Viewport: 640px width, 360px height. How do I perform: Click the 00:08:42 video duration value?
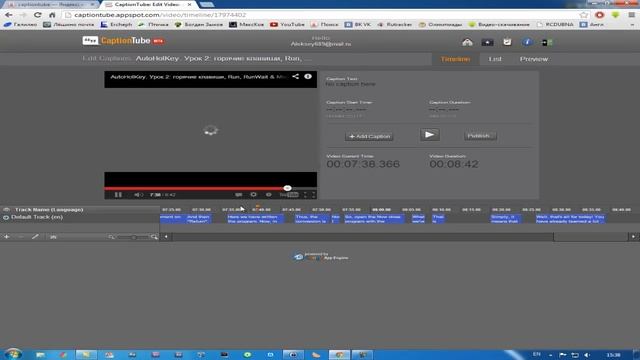[453, 164]
